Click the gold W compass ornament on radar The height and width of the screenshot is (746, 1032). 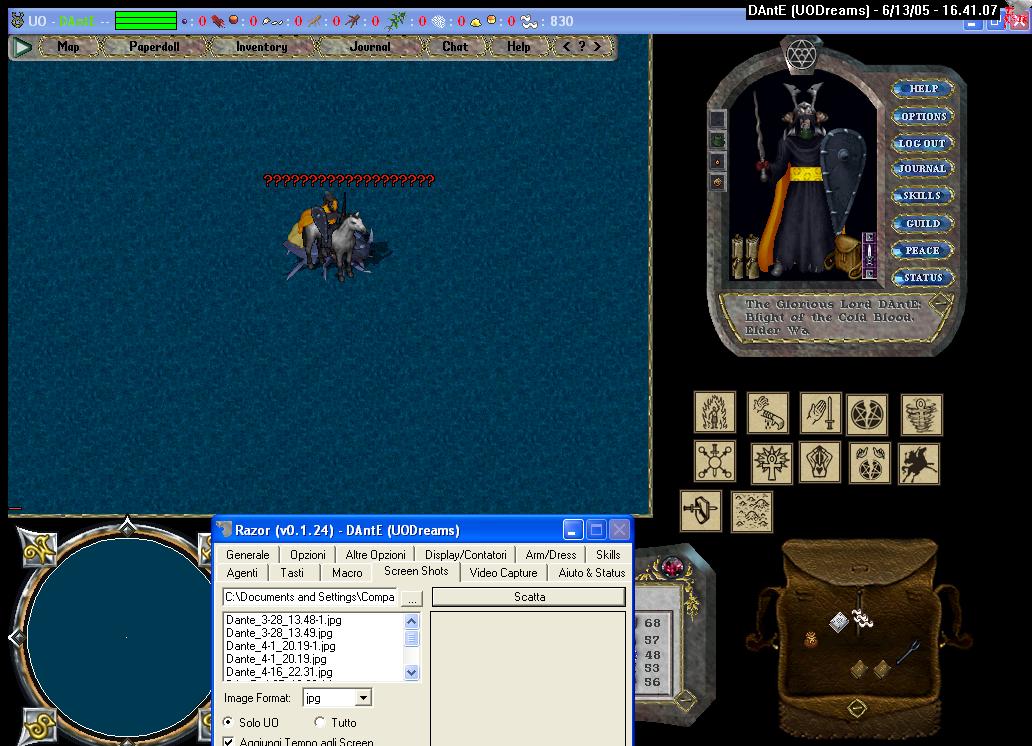[39, 548]
